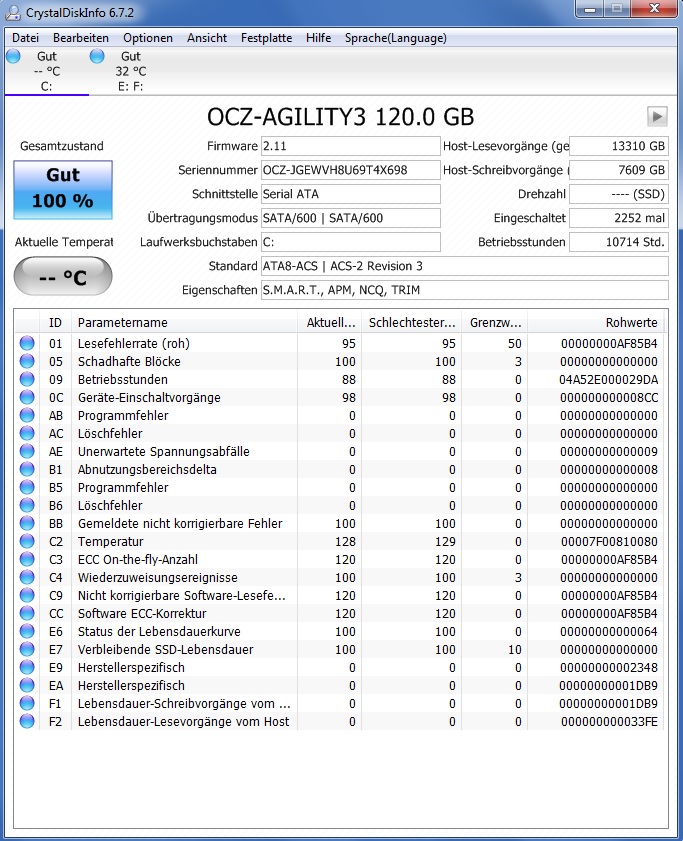Click the Schnittstelle Serial ATA field

tap(350, 194)
